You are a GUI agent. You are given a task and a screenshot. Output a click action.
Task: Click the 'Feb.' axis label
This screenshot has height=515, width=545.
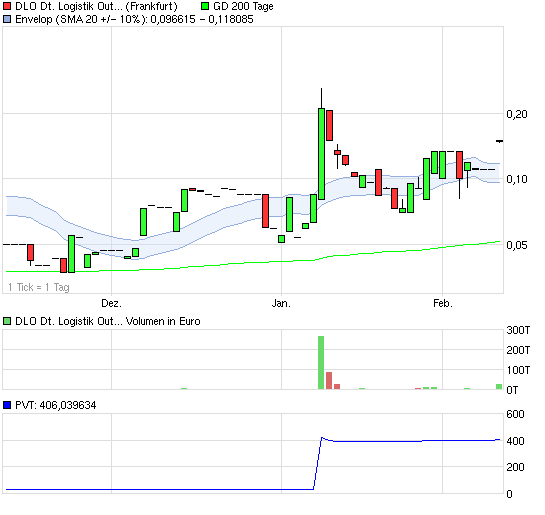pyautogui.click(x=443, y=303)
